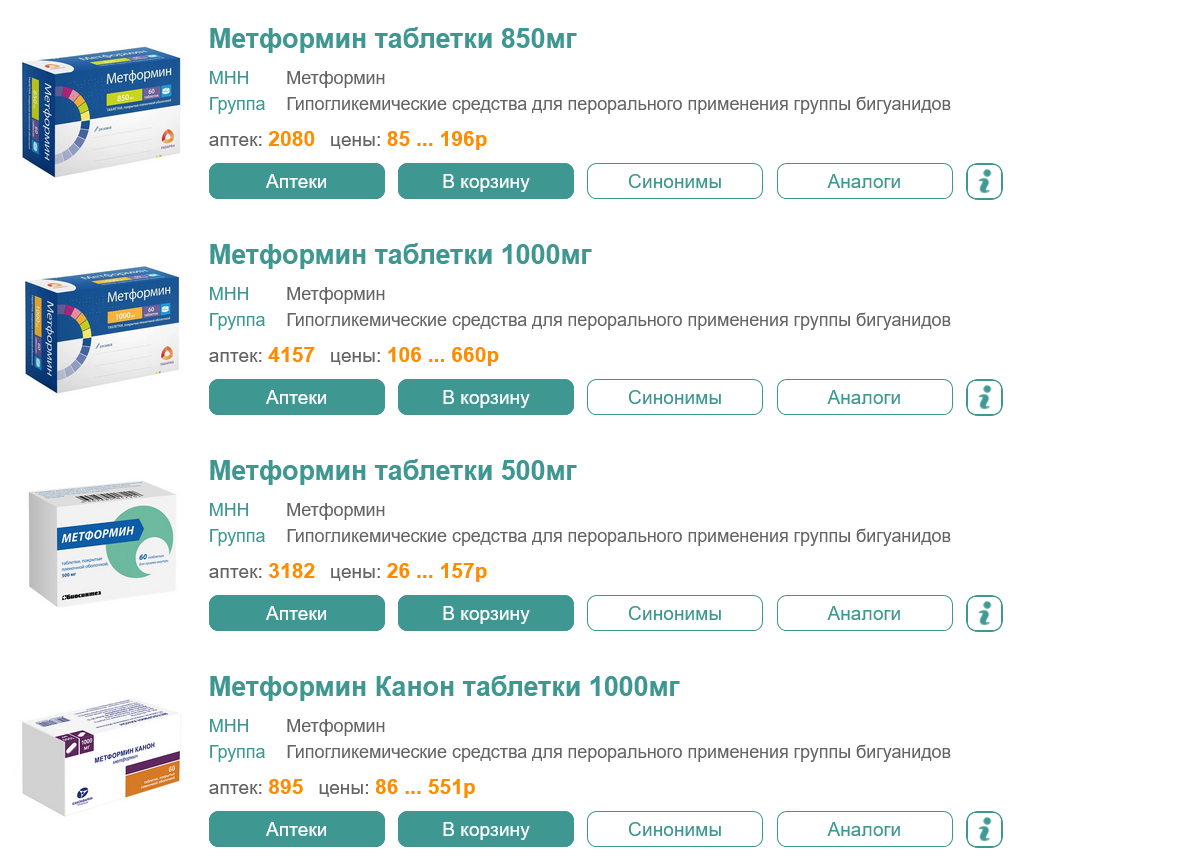Open info icon for Метформин 850мг
Viewport: 1194px width, 868px height.
tap(984, 182)
